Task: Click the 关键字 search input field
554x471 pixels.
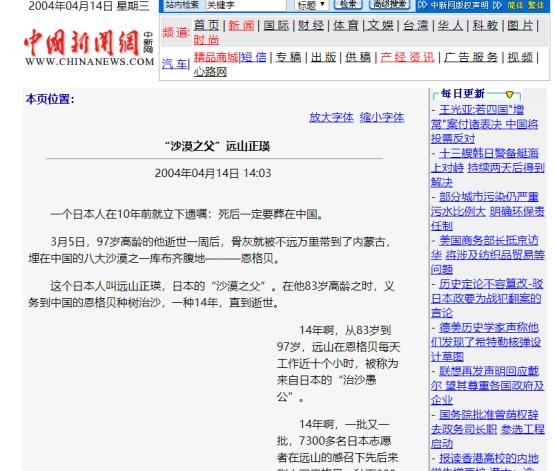Action: click(x=246, y=5)
